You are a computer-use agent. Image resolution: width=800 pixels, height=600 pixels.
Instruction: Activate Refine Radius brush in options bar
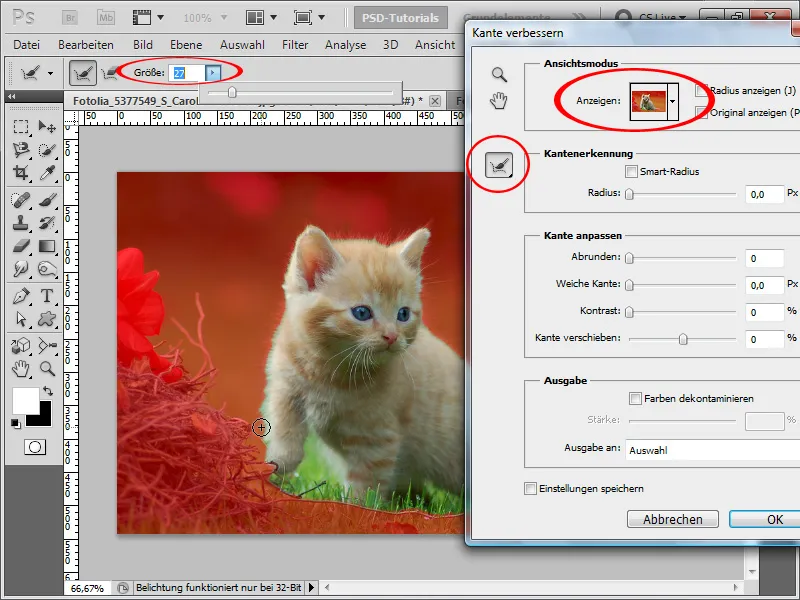point(83,73)
